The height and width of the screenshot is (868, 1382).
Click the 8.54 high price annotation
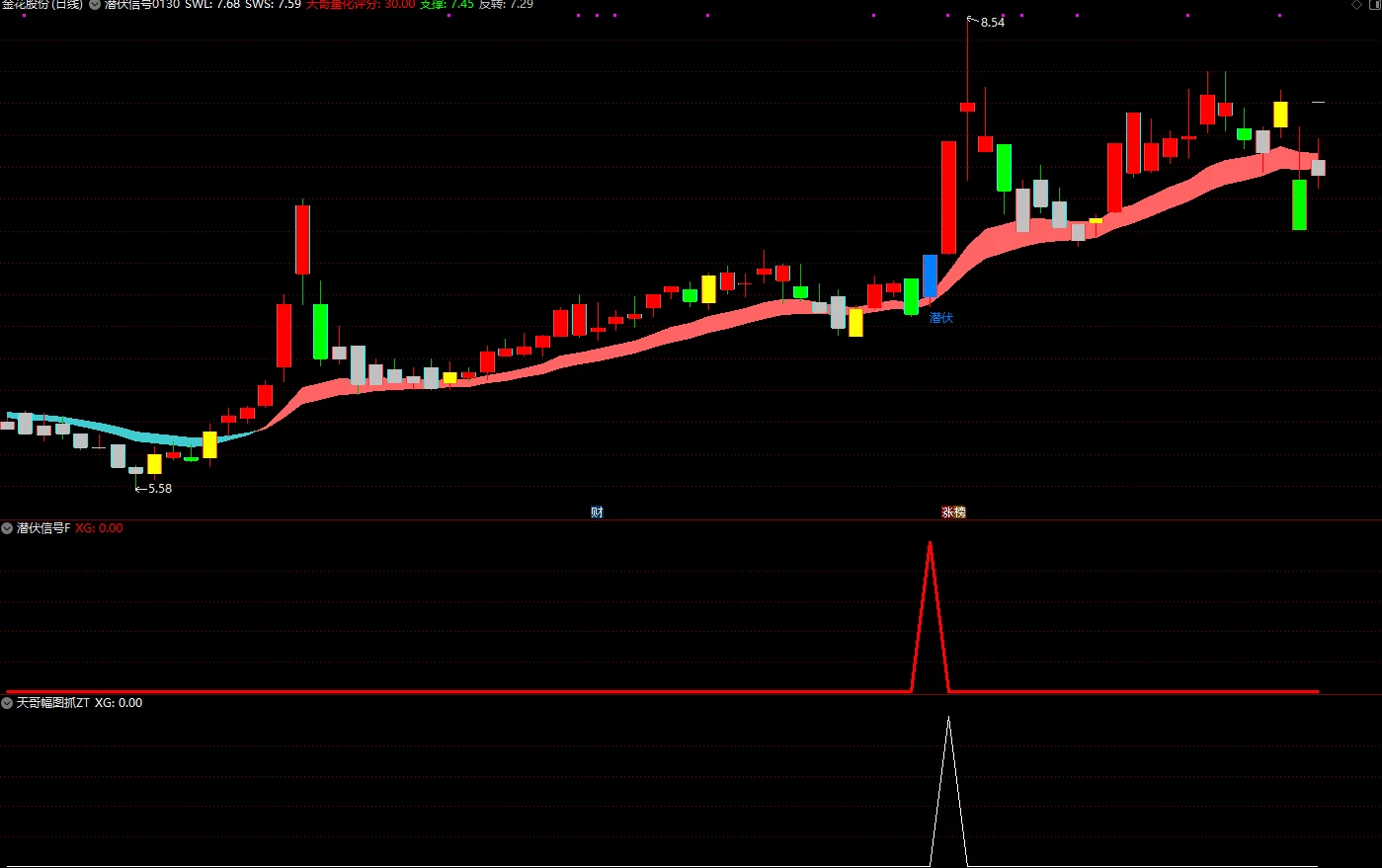[992, 22]
